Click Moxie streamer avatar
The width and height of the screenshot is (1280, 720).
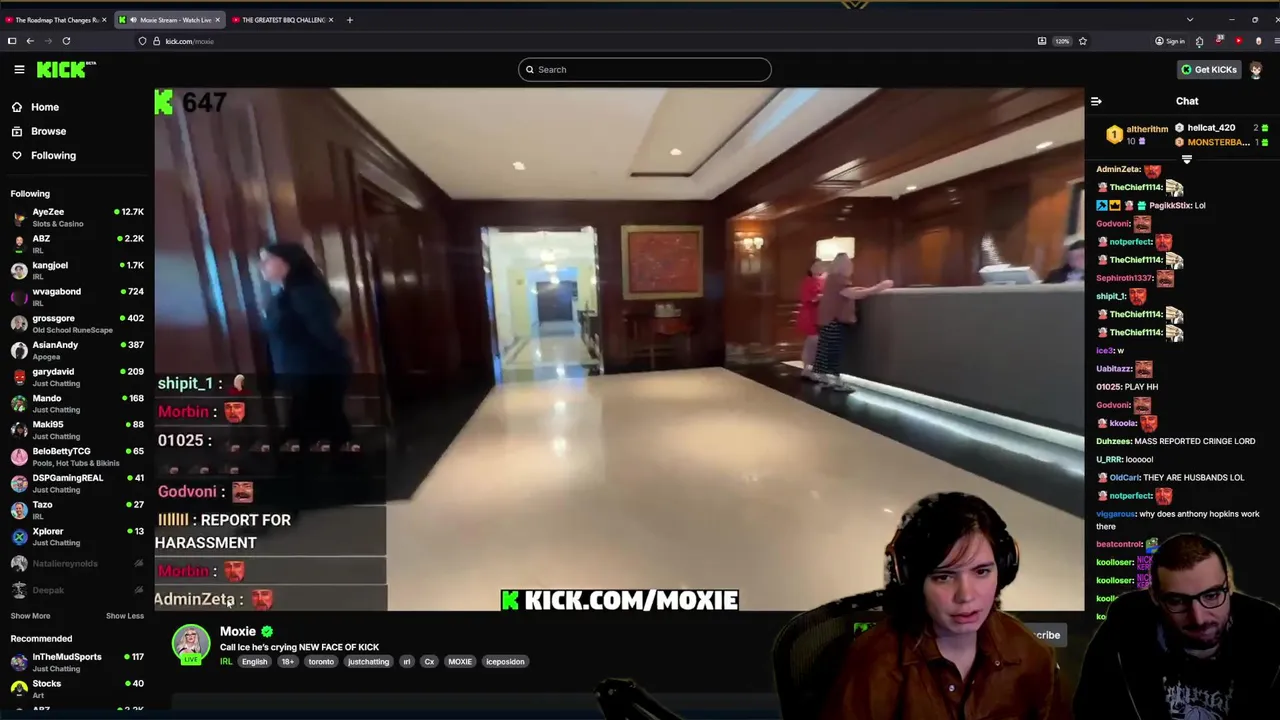click(191, 644)
